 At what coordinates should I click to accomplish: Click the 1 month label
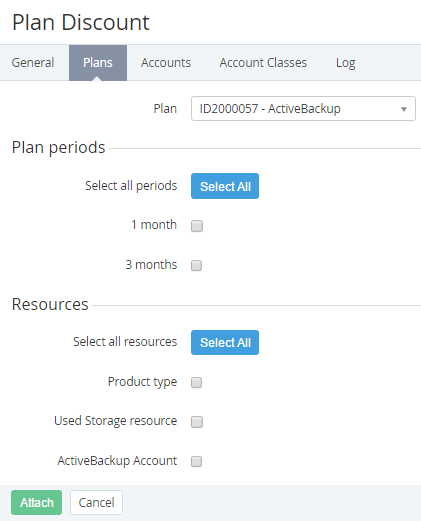pyautogui.click(x=154, y=224)
